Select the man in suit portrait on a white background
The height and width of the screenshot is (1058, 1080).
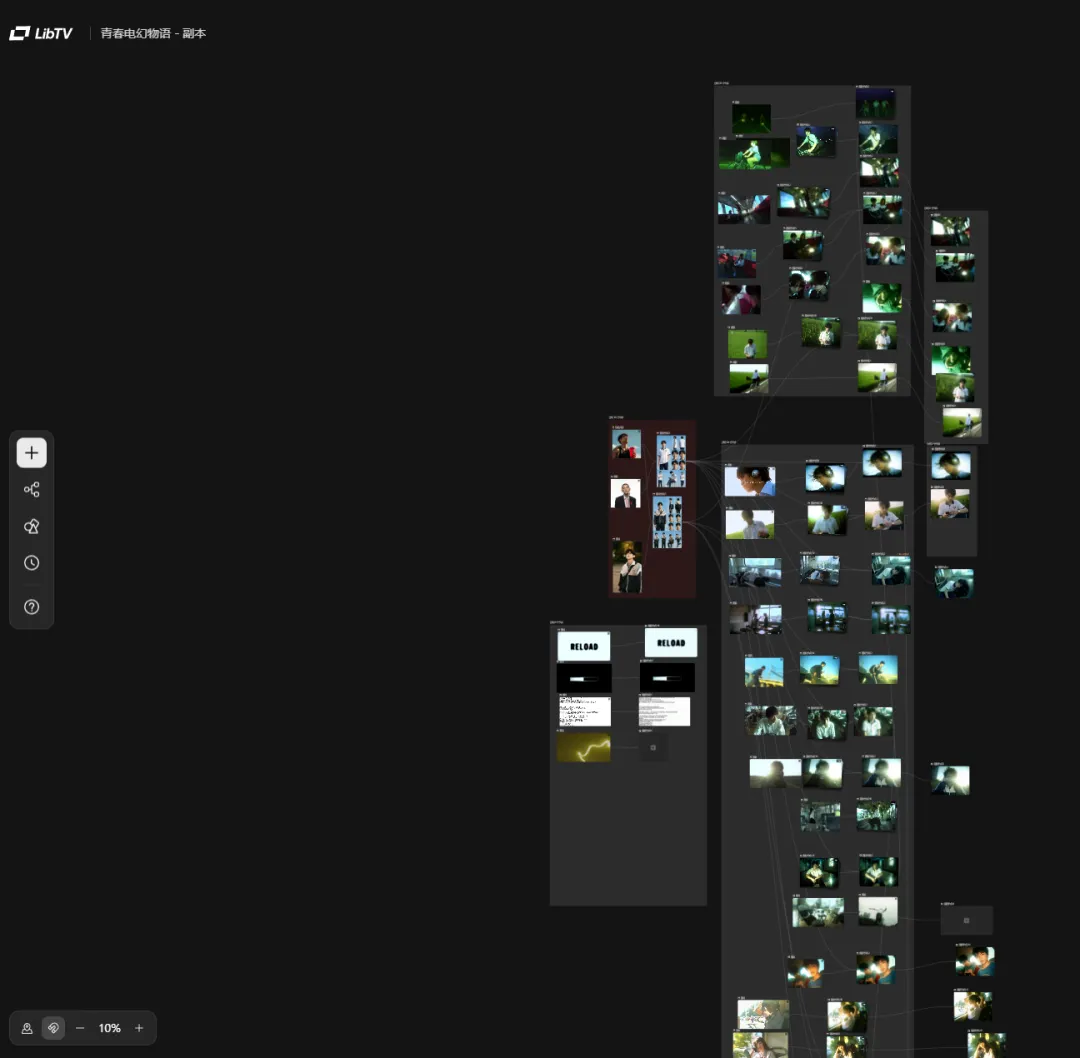tap(625, 494)
